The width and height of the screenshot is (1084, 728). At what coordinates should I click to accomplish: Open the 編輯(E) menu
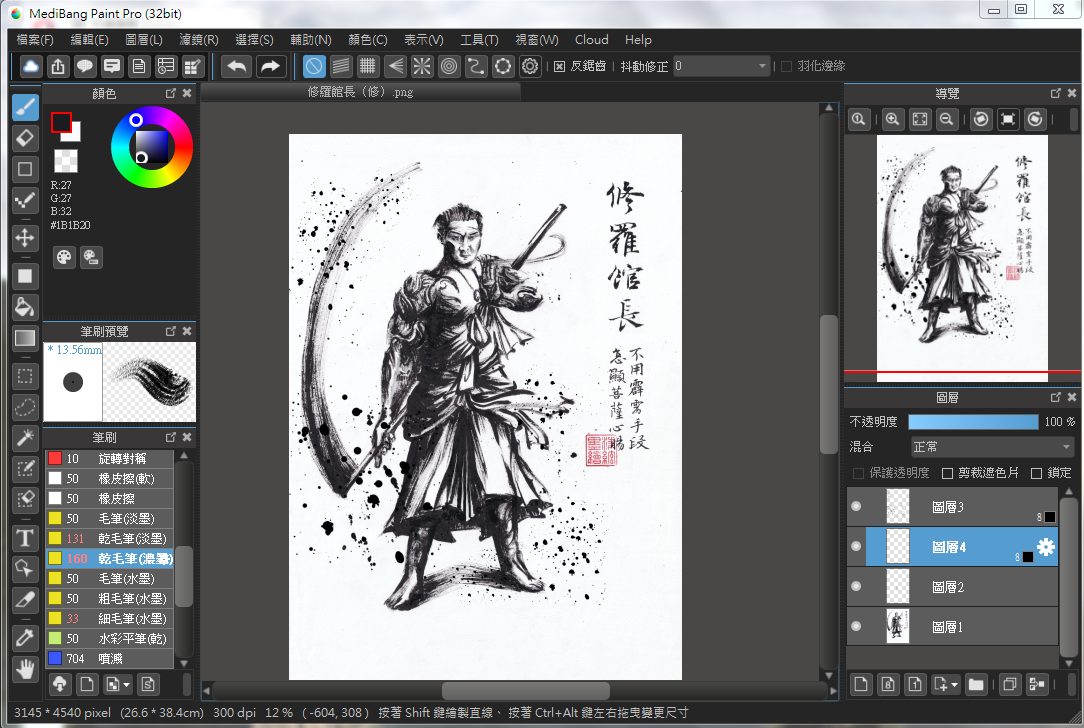89,40
